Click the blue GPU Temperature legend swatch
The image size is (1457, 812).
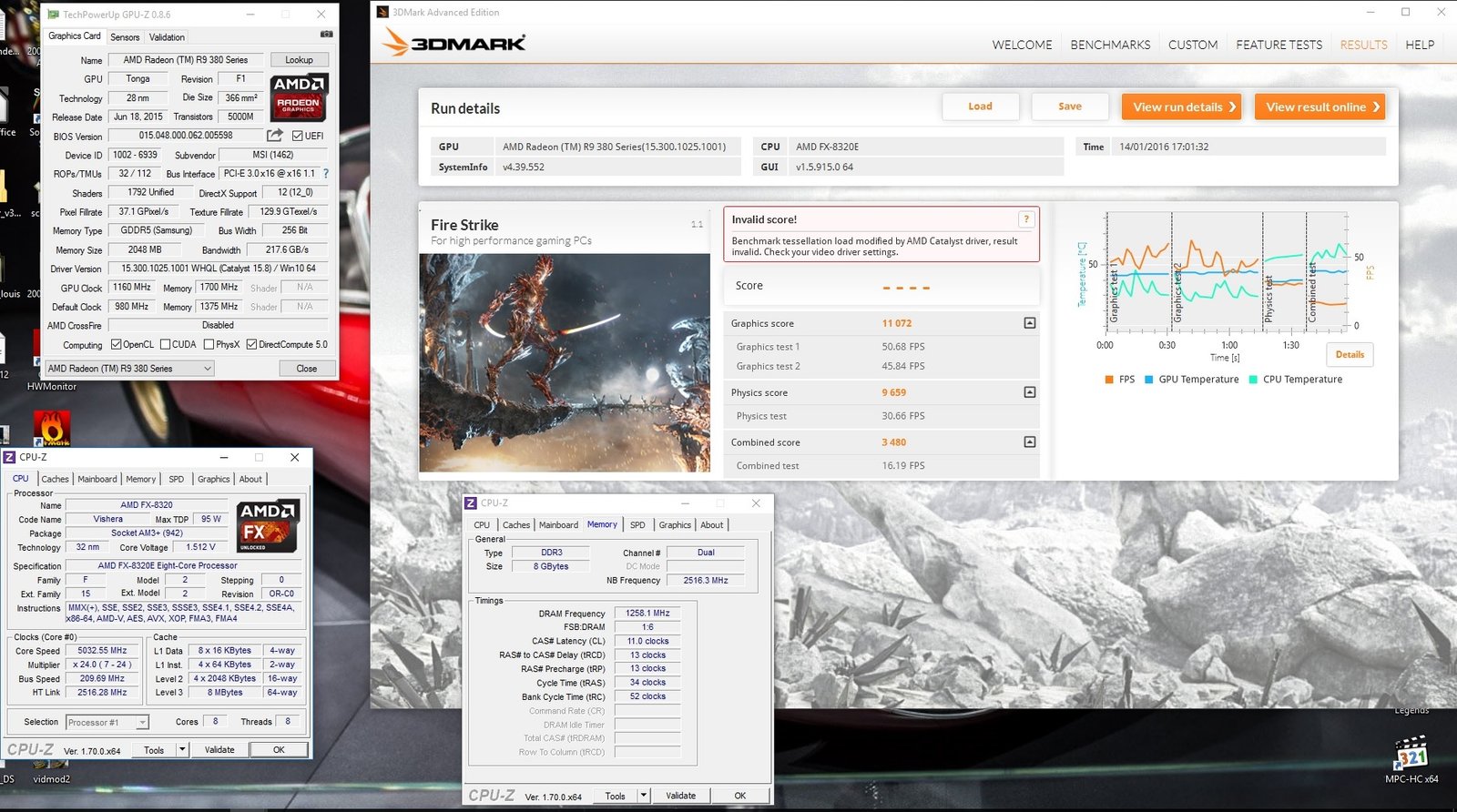coord(1149,380)
